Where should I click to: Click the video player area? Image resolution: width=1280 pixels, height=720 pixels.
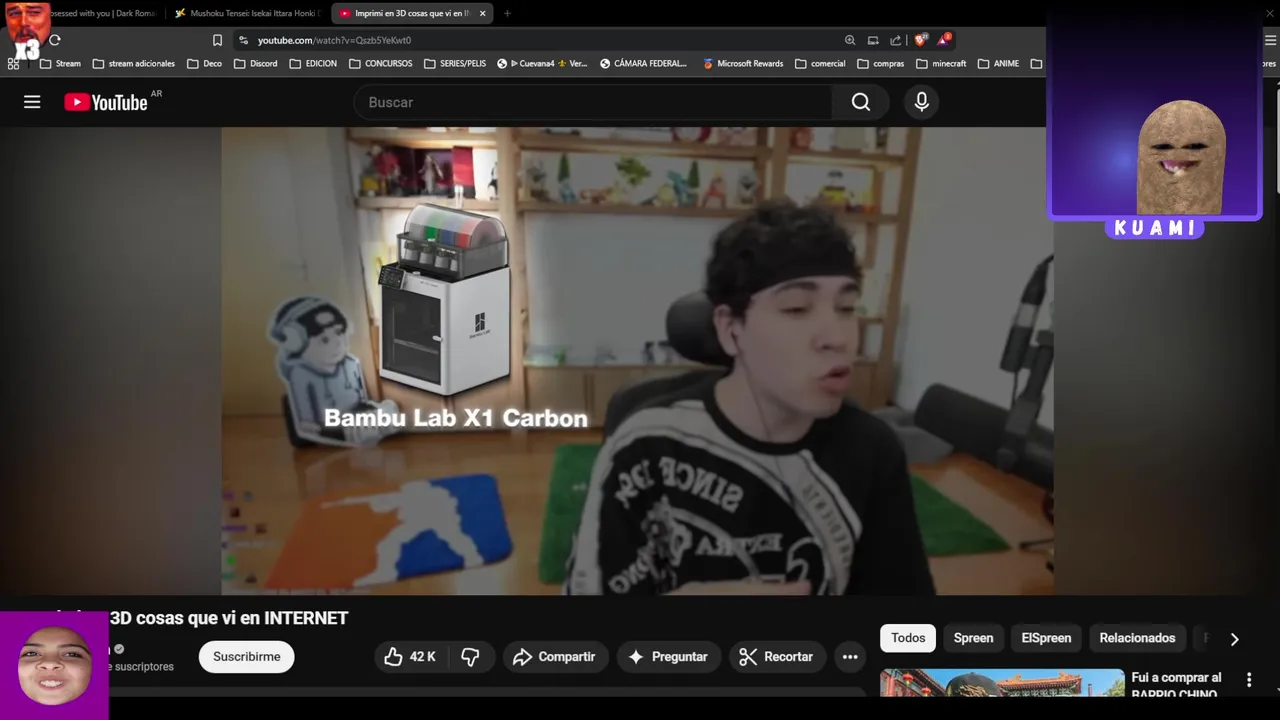point(637,360)
